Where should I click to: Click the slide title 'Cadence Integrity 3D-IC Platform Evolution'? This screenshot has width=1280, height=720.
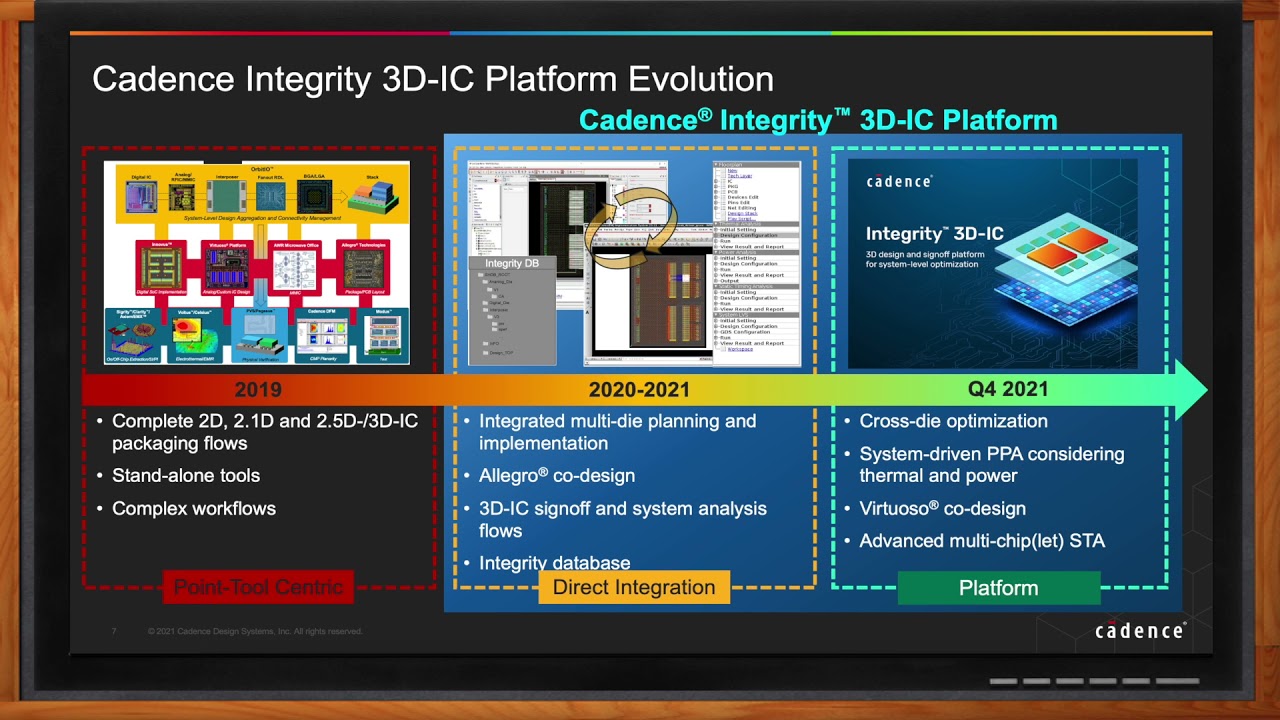433,79
